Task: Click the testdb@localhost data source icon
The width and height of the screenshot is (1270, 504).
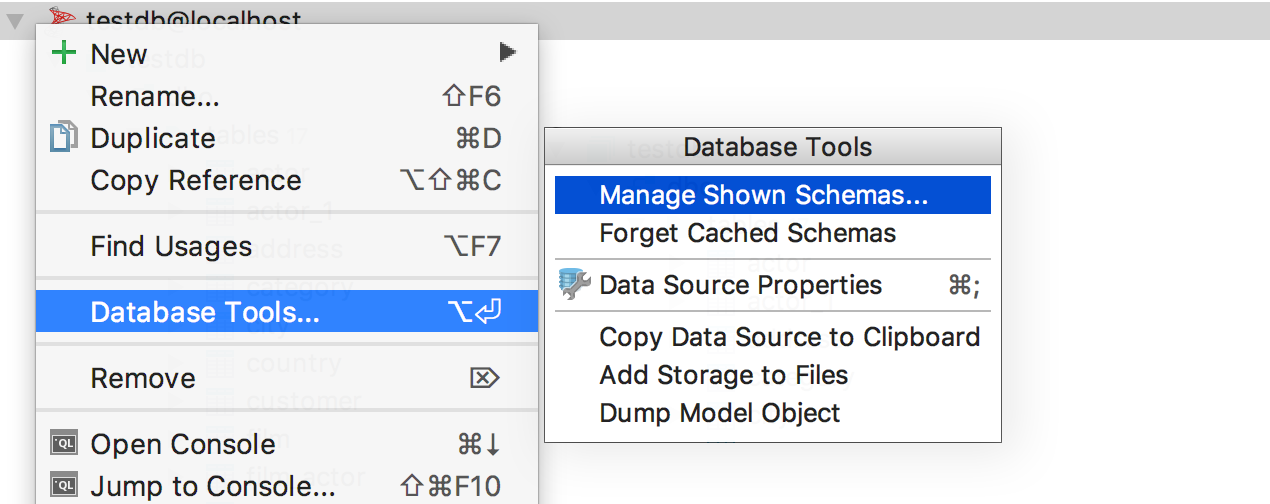Action: (x=62, y=19)
